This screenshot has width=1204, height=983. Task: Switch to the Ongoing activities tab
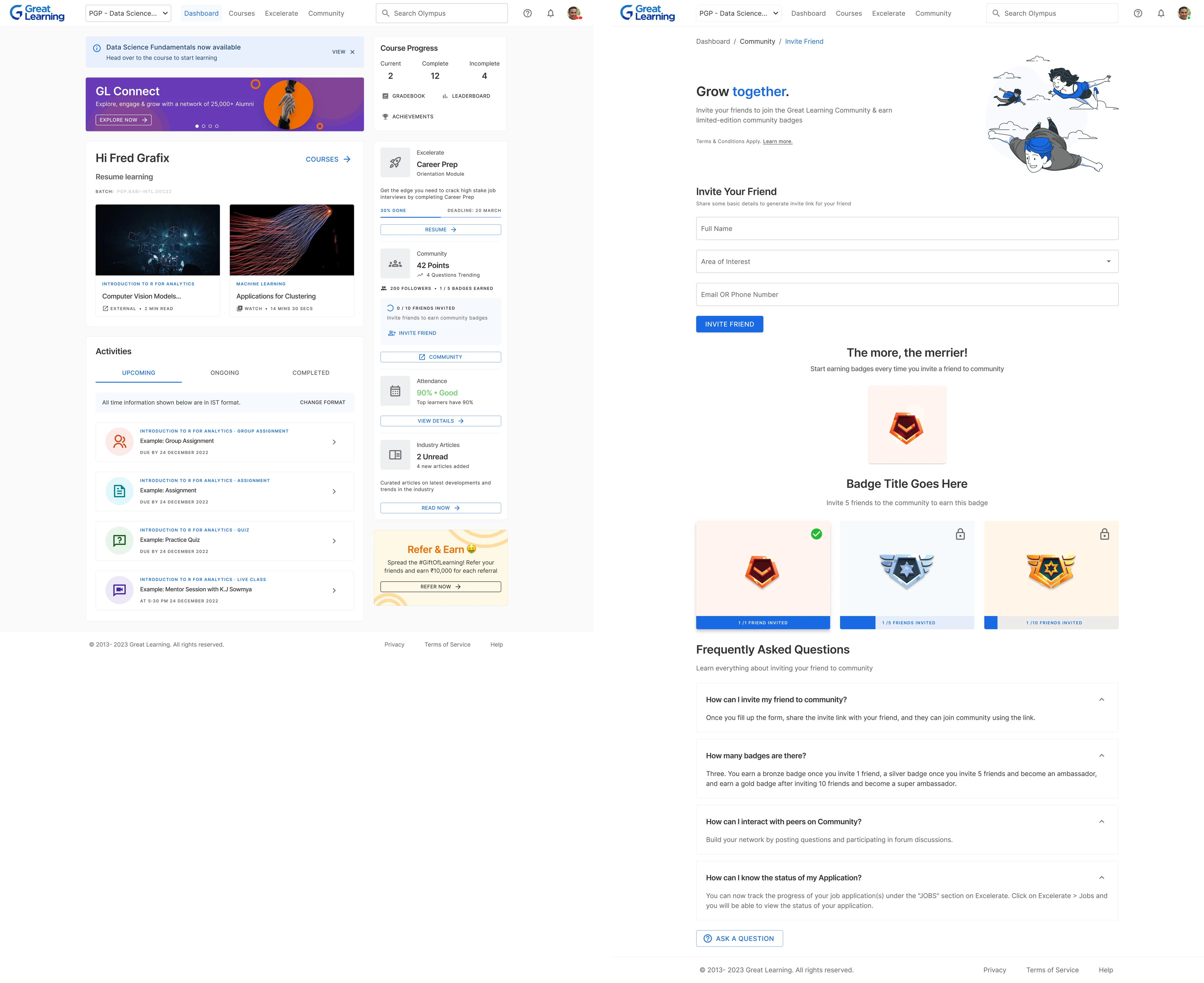225,373
